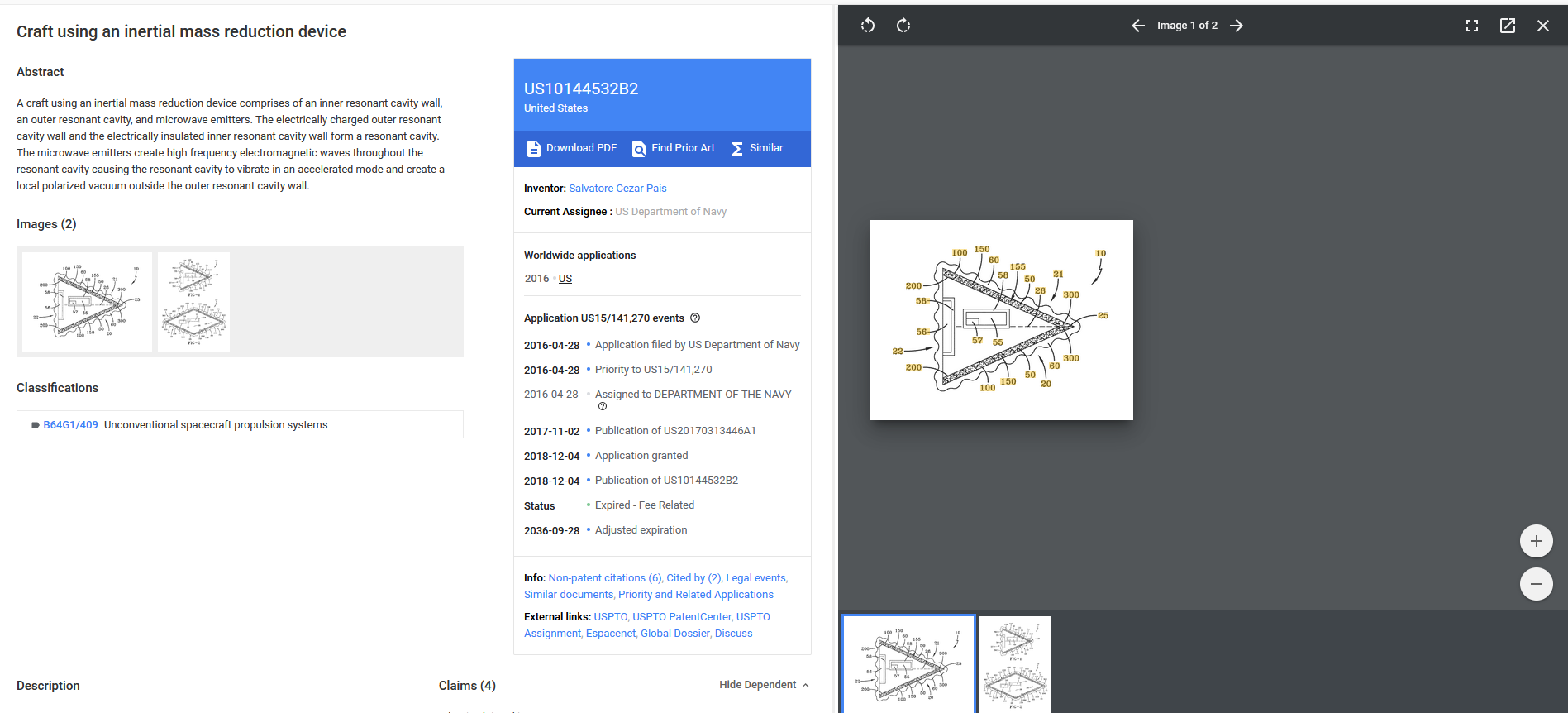
Task: Open Discuss external link
Action: [734, 634]
